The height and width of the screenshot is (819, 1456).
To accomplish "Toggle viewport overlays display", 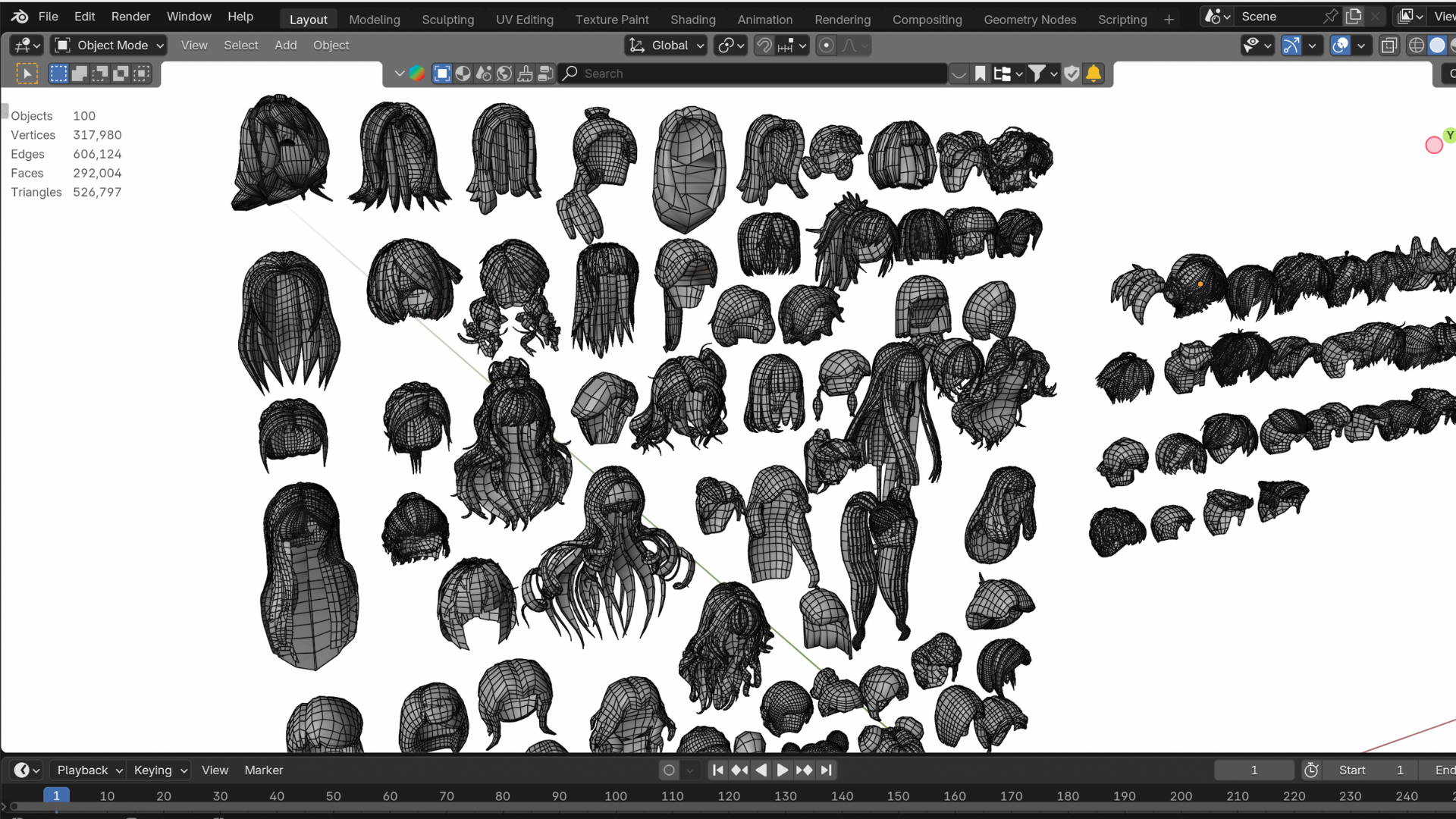I will (1341, 45).
